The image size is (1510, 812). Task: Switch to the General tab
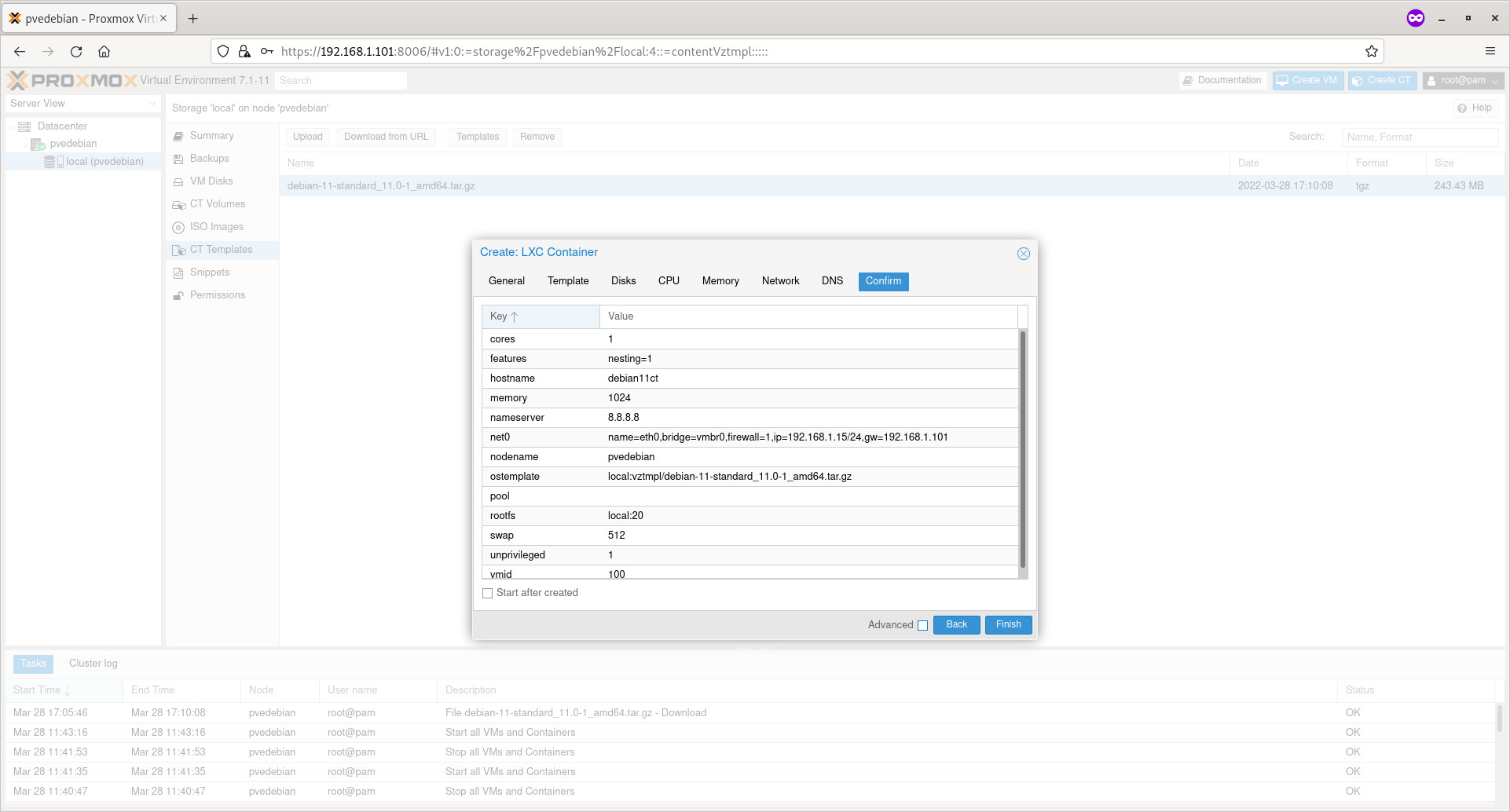(x=507, y=281)
